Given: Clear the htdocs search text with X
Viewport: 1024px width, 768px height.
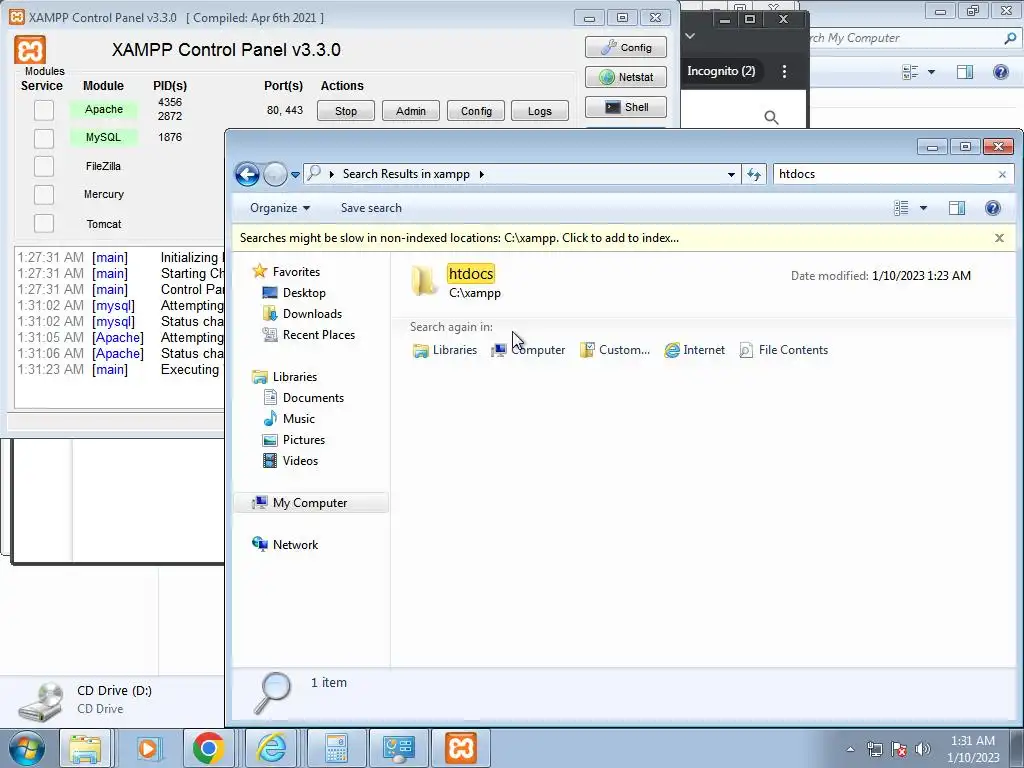Looking at the screenshot, I should (1002, 174).
